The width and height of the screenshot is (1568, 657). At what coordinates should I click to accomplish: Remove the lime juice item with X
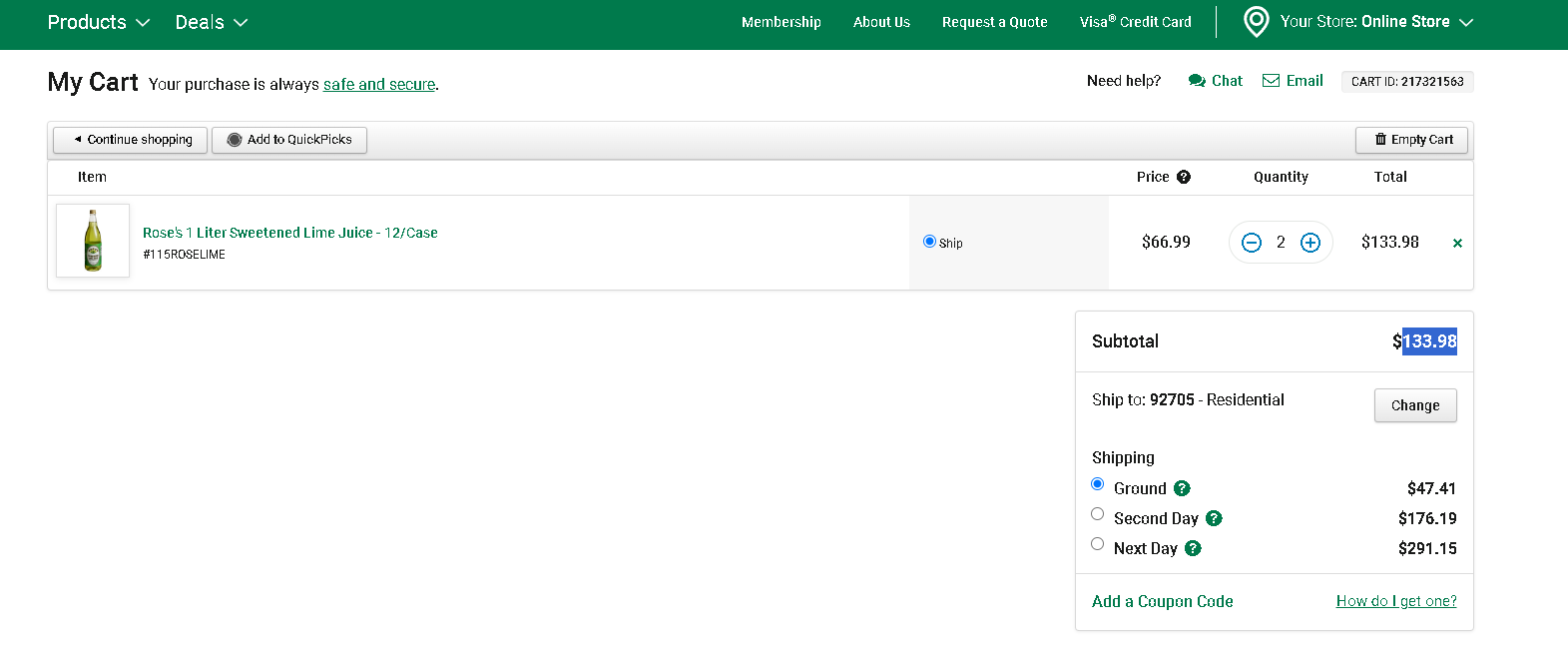pyautogui.click(x=1457, y=243)
